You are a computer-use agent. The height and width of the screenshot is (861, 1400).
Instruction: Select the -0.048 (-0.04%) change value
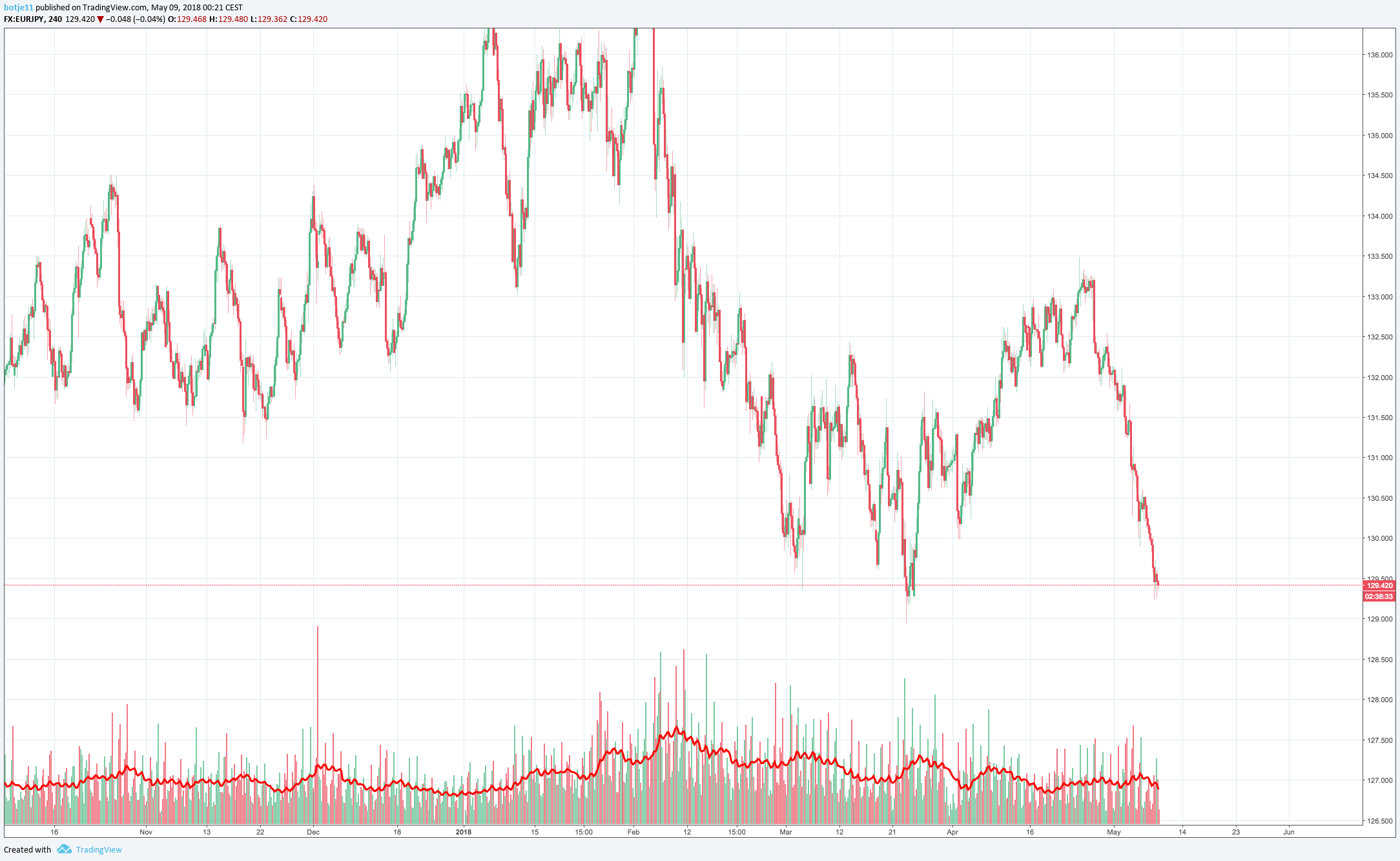136,19
